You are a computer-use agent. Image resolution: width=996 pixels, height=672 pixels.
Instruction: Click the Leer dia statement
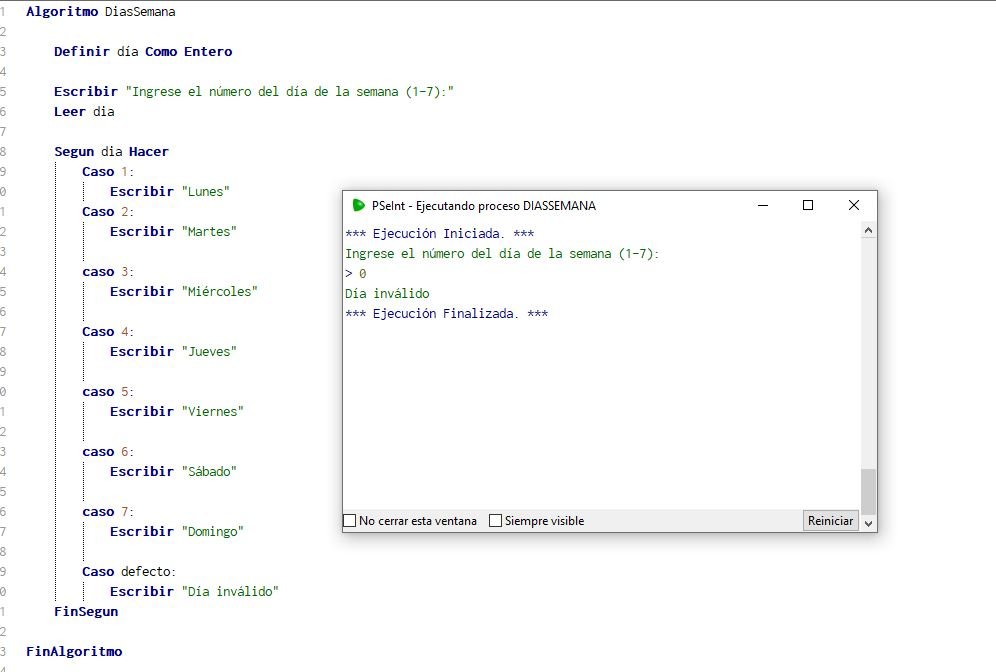[x=84, y=112]
